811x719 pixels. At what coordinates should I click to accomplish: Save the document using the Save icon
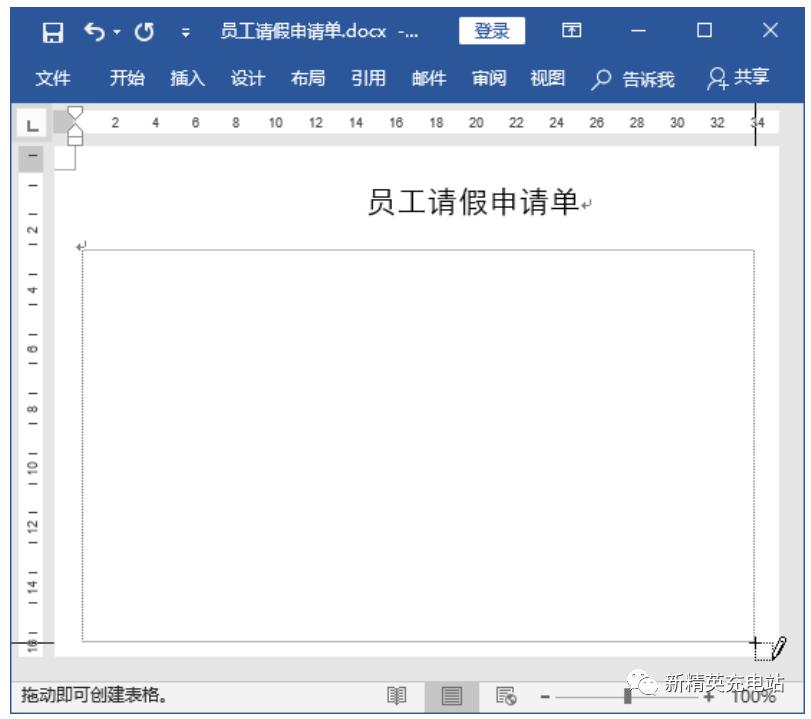tap(54, 30)
